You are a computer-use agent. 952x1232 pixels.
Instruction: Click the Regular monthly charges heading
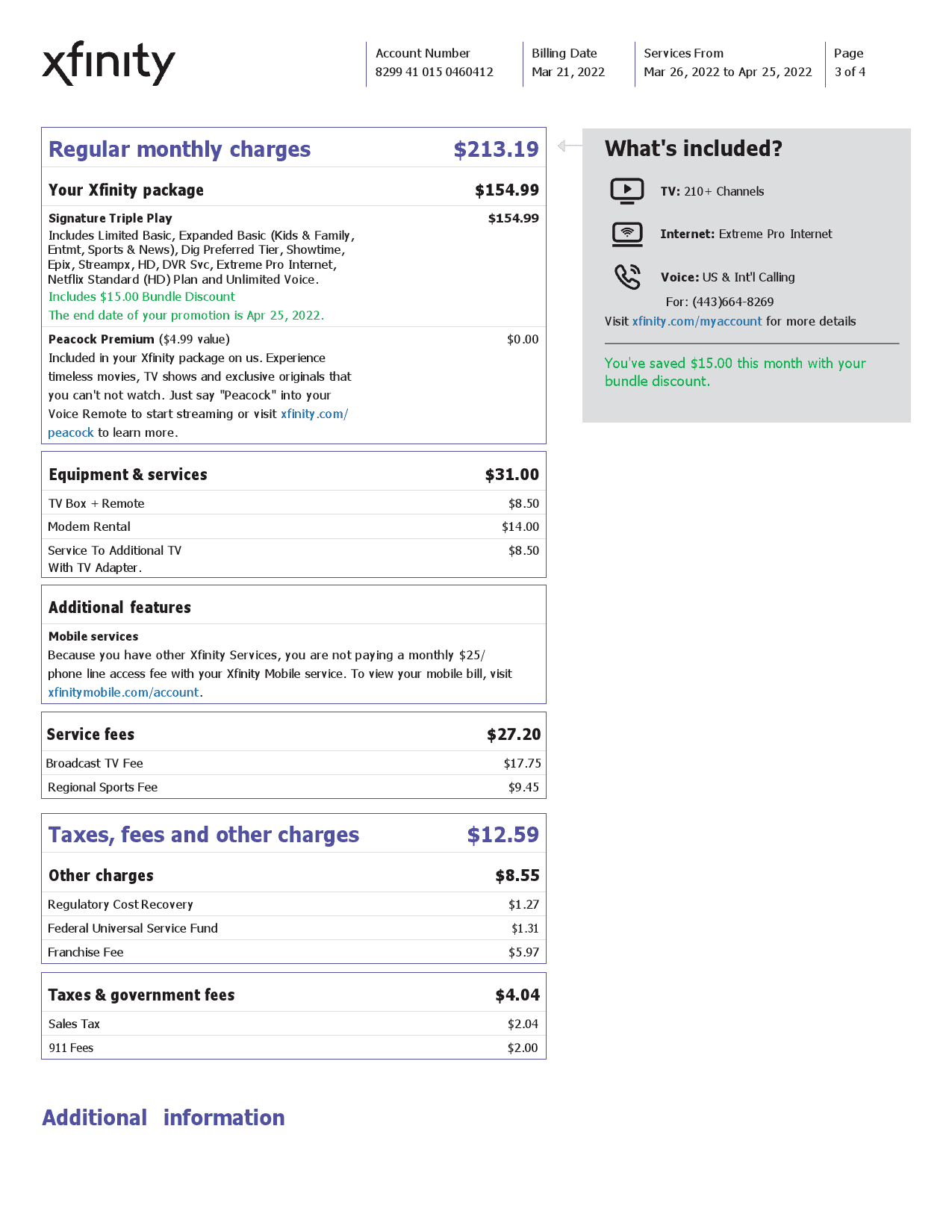[x=179, y=149]
